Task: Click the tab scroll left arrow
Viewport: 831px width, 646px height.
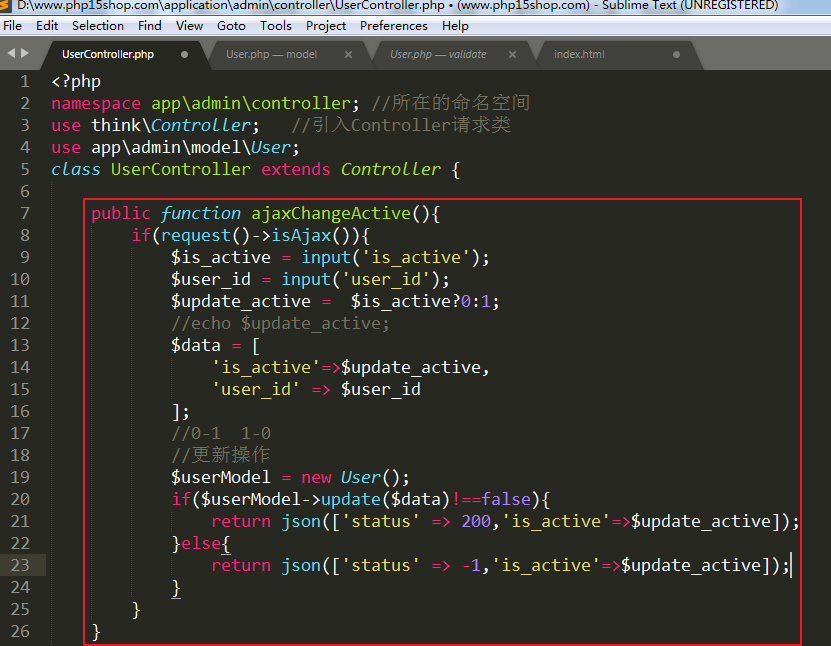Action: tap(10, 54)
